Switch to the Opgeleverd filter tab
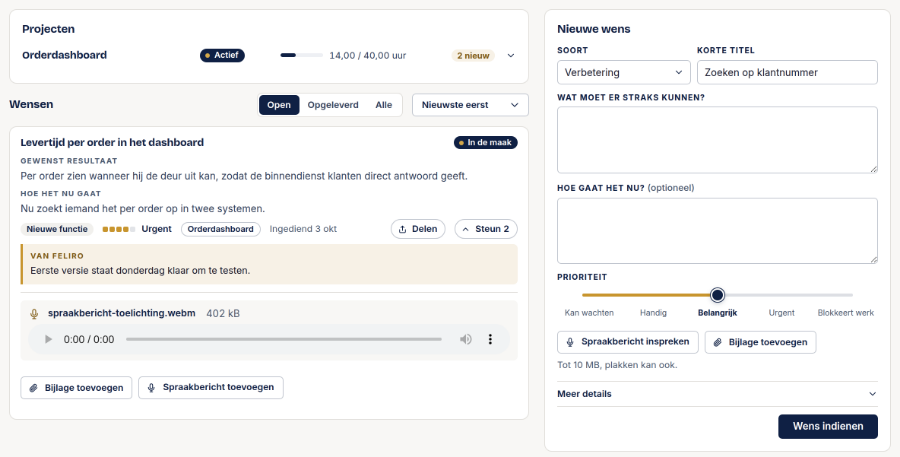The height and width of the screenshot is (457, 900). coord(333,105)
